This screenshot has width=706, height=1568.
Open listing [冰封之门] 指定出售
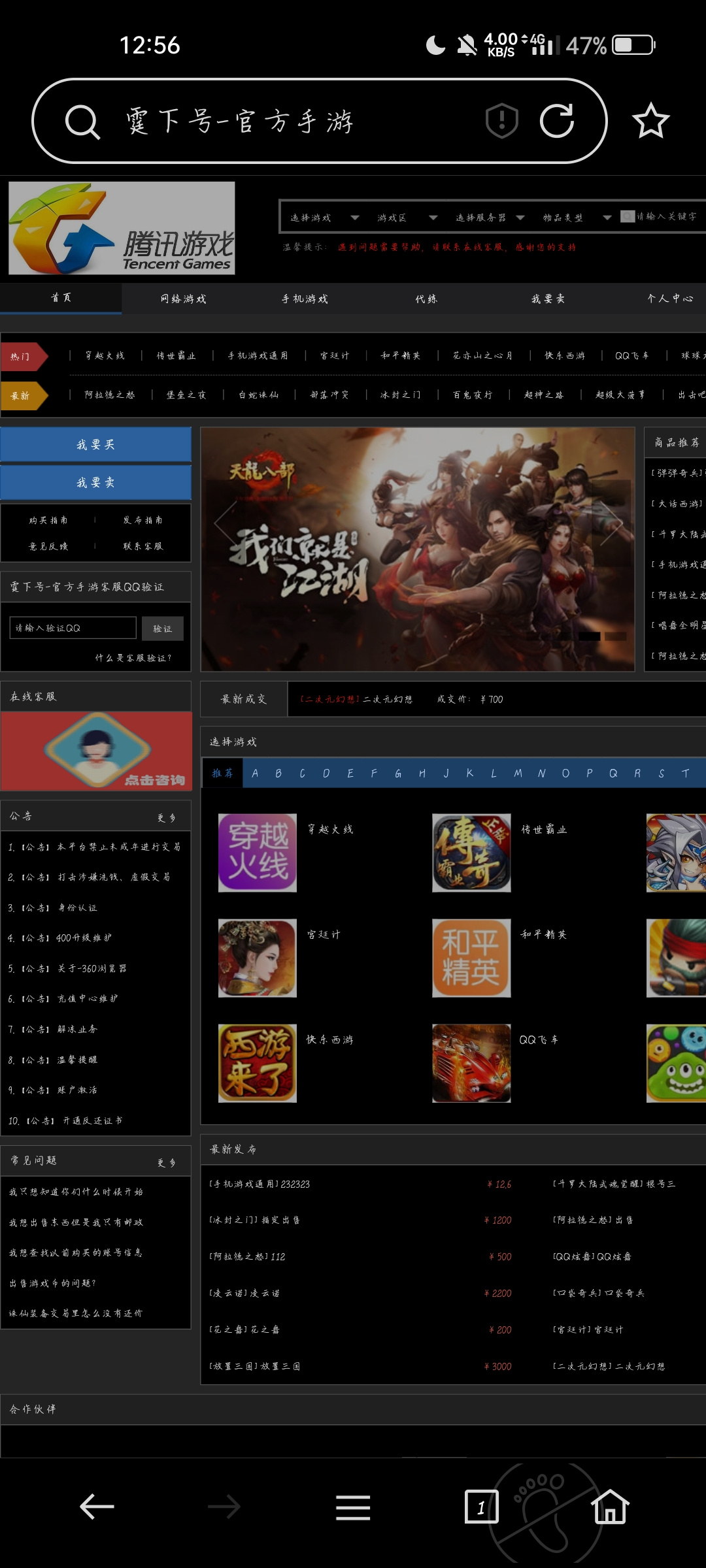click(254, 1220)
